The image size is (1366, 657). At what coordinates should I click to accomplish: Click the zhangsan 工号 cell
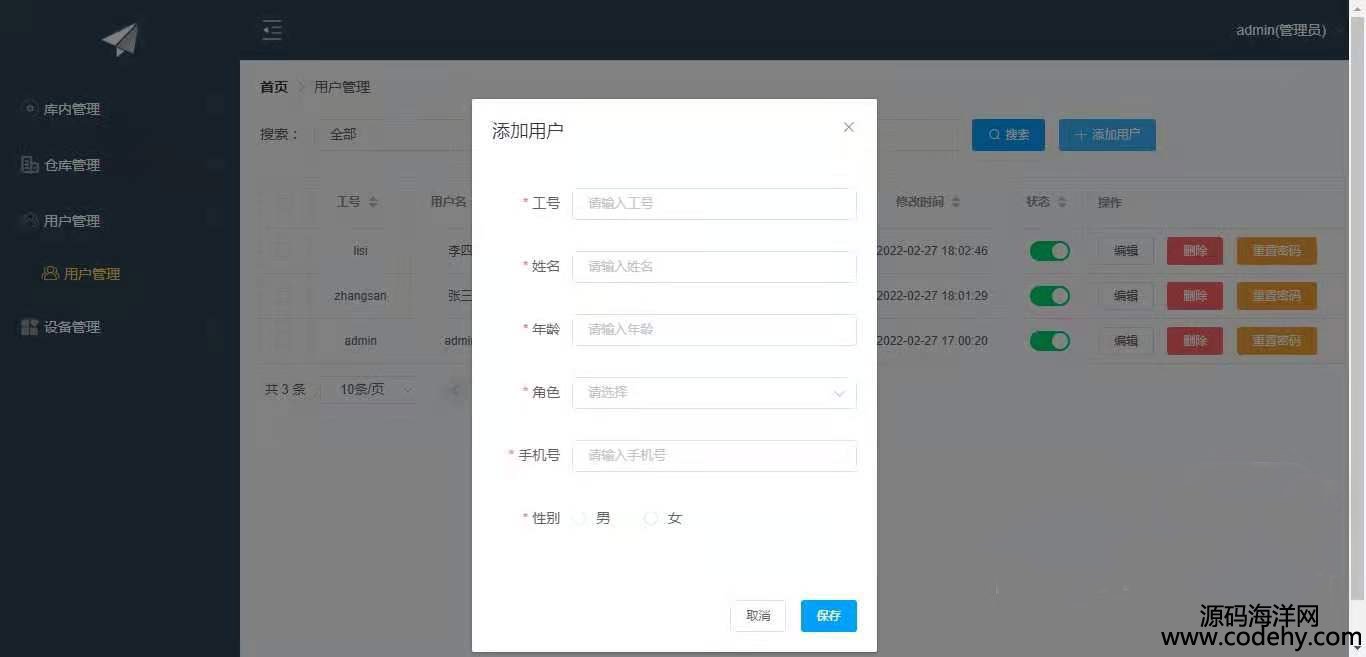[360, 296]
